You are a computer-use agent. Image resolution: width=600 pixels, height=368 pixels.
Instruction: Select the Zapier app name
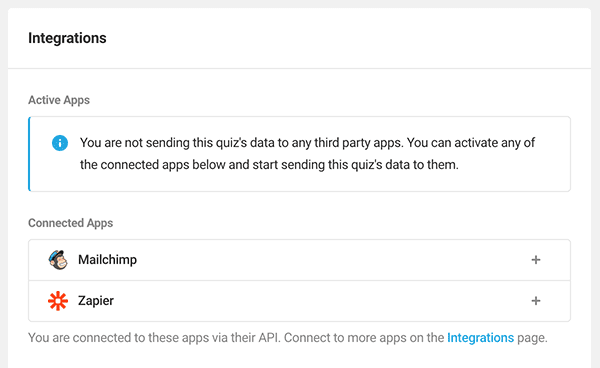tap(96, 301)
